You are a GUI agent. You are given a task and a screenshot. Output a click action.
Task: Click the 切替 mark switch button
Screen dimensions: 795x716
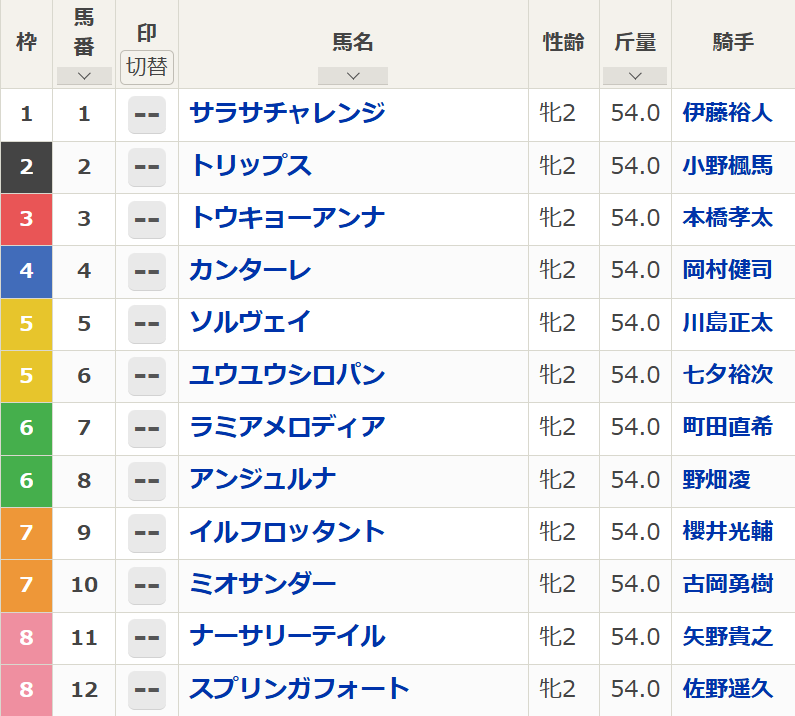[147, 67]
